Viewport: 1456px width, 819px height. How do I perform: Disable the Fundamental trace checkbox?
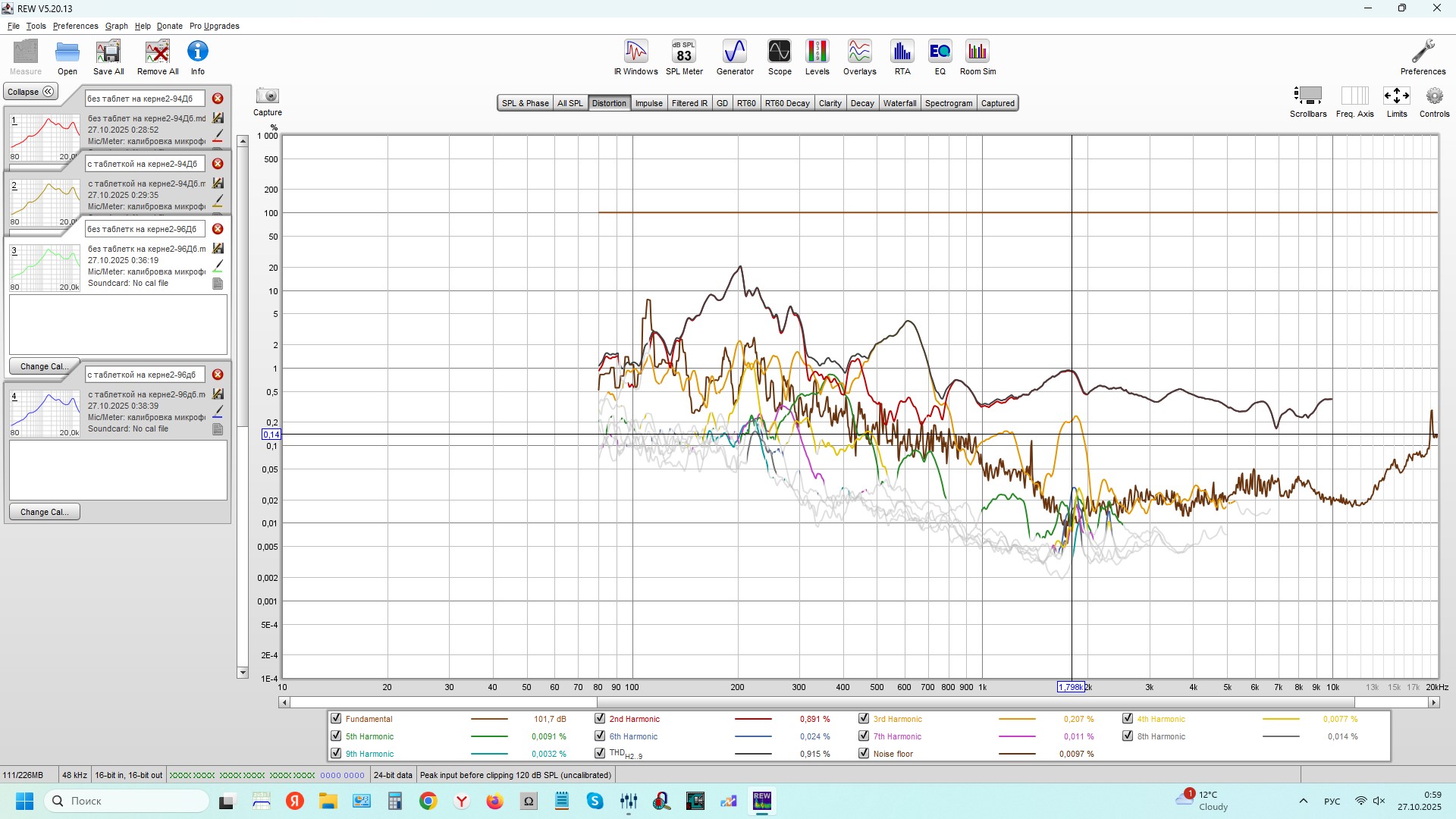click(336, 719)
